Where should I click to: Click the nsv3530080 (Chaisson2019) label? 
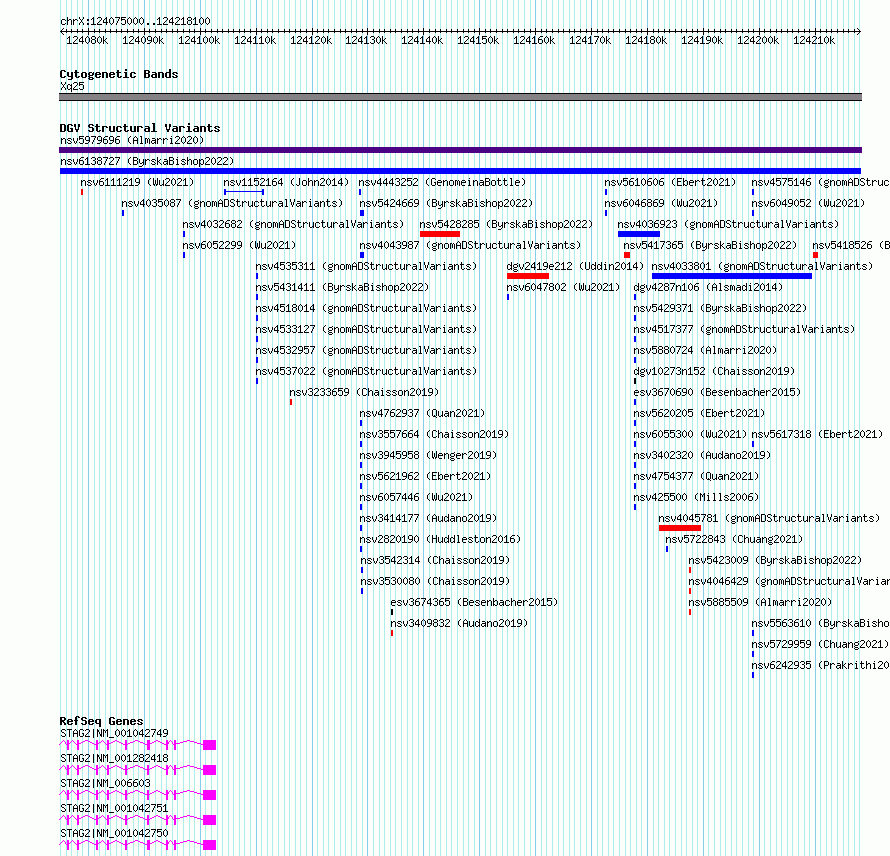click(x=435, y=581)
